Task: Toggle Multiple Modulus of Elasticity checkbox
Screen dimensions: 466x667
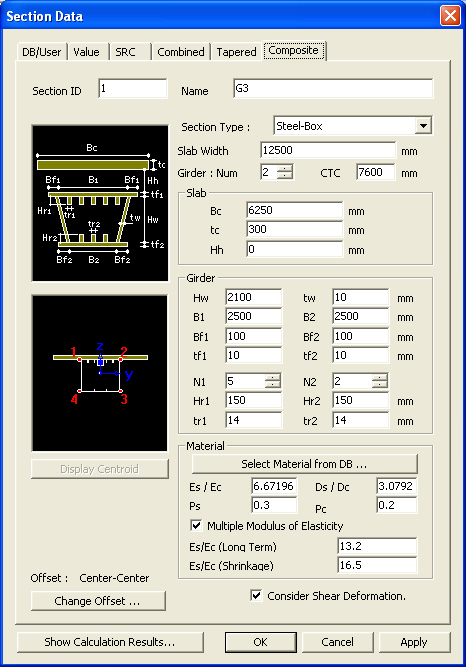Action: (196, 525)
